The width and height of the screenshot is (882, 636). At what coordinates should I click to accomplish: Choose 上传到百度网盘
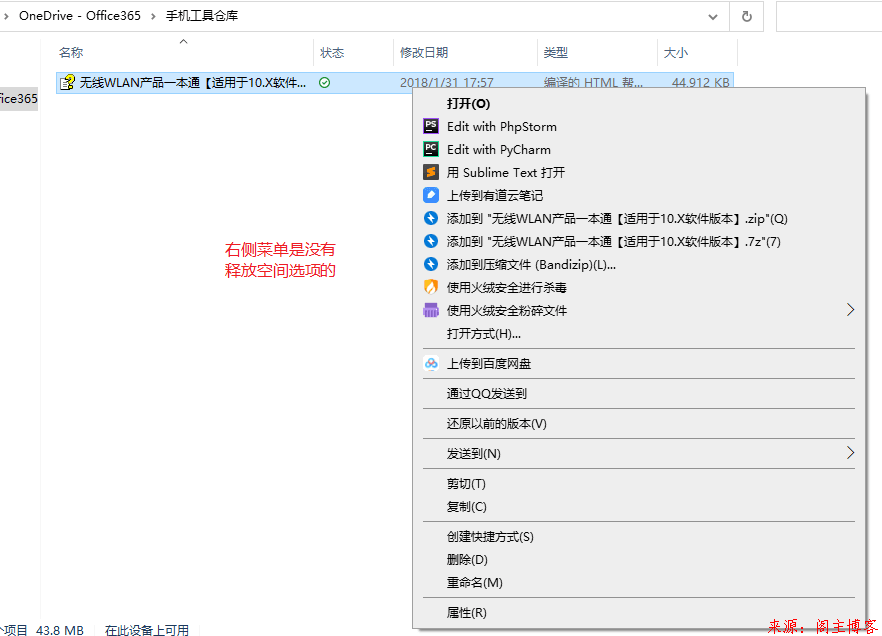pyautogui.click(x=489, y=364)
